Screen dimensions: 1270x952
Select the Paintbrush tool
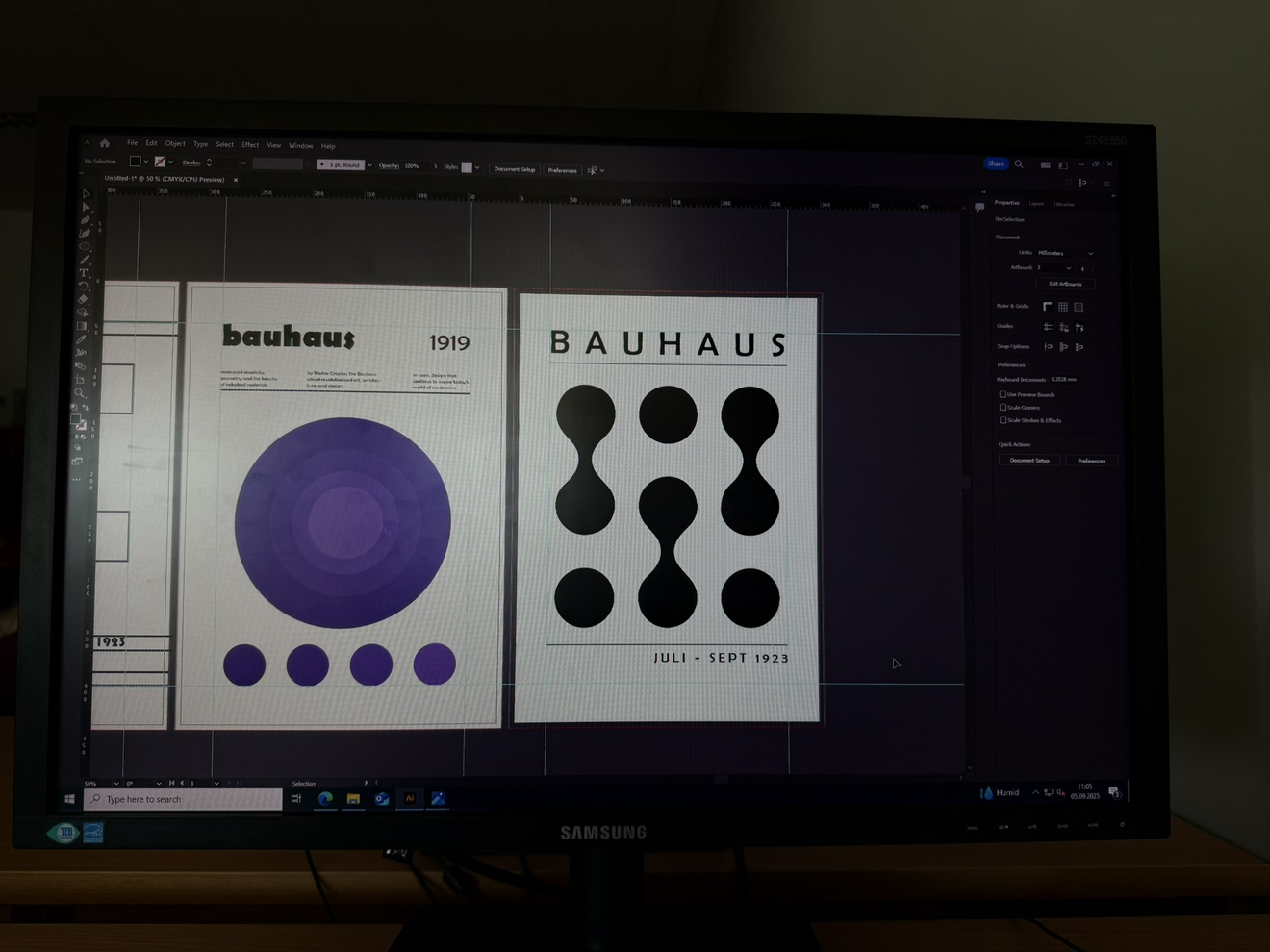coord(85,260)
